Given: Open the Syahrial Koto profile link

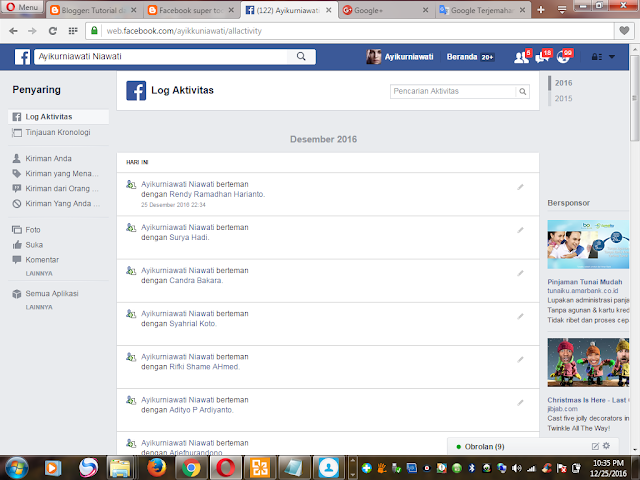Looking at the screenshot, I should (192, 324).
